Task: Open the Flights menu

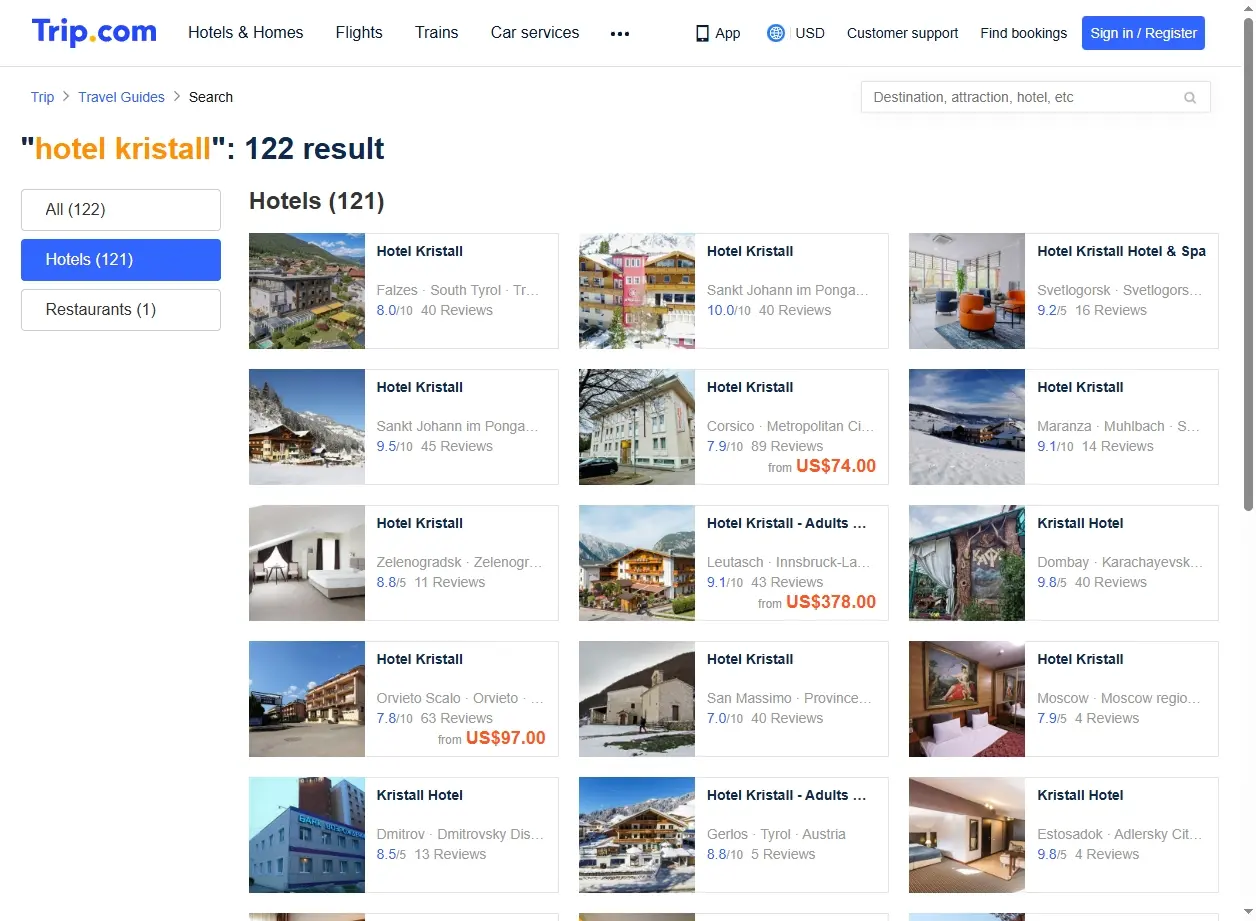Action: point(359,32)
